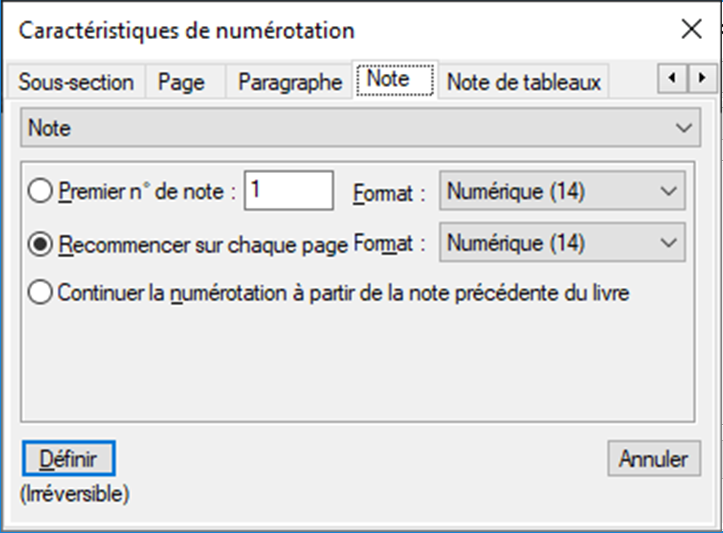The height and width of the screenshot is (533, 723).
Task: Open Format dropdown beside Premier n° de note
Action: (x=562, y=190)
